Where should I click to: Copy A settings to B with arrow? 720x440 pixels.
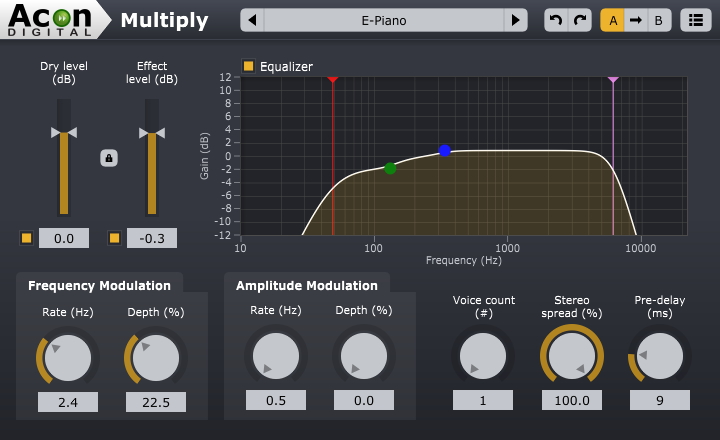point(636,20)
